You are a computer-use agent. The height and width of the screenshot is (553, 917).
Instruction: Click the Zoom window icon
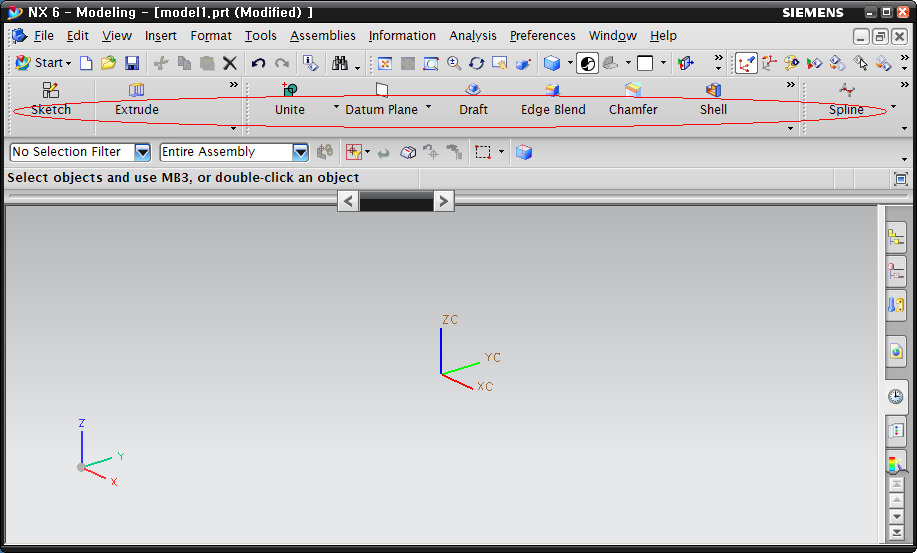(x=431, y=63)
